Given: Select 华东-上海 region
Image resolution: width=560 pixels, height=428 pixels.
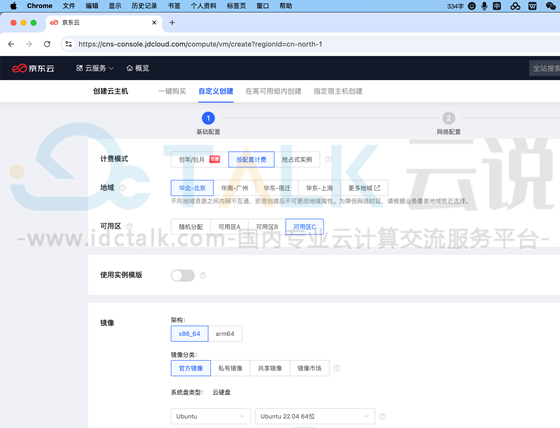Looking at the screenshot, I should coord(320,188).
